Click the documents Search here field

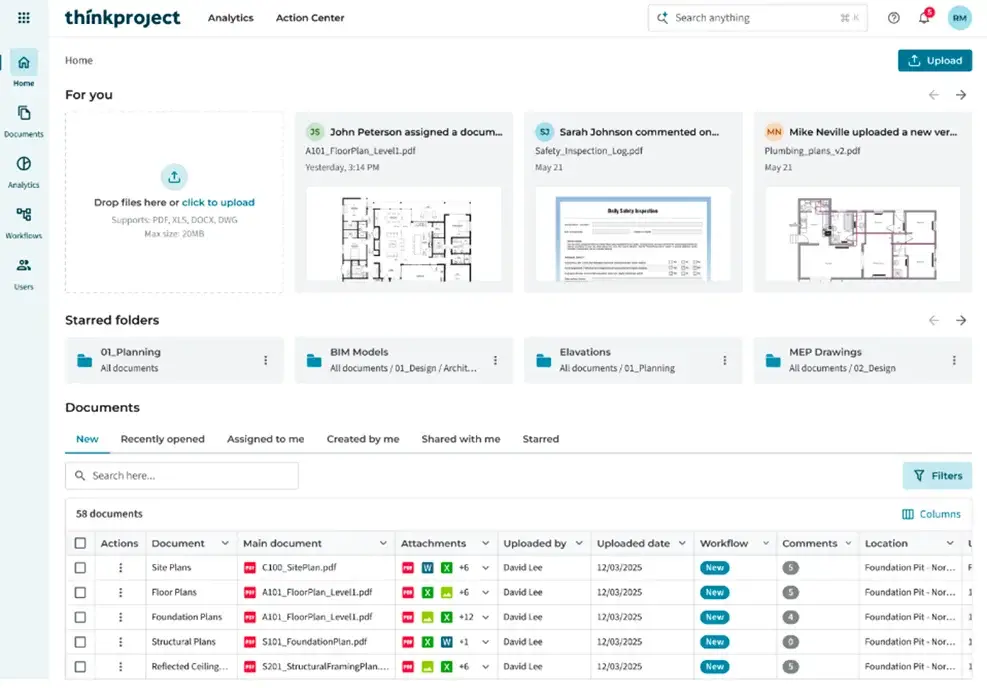point(182,476)
